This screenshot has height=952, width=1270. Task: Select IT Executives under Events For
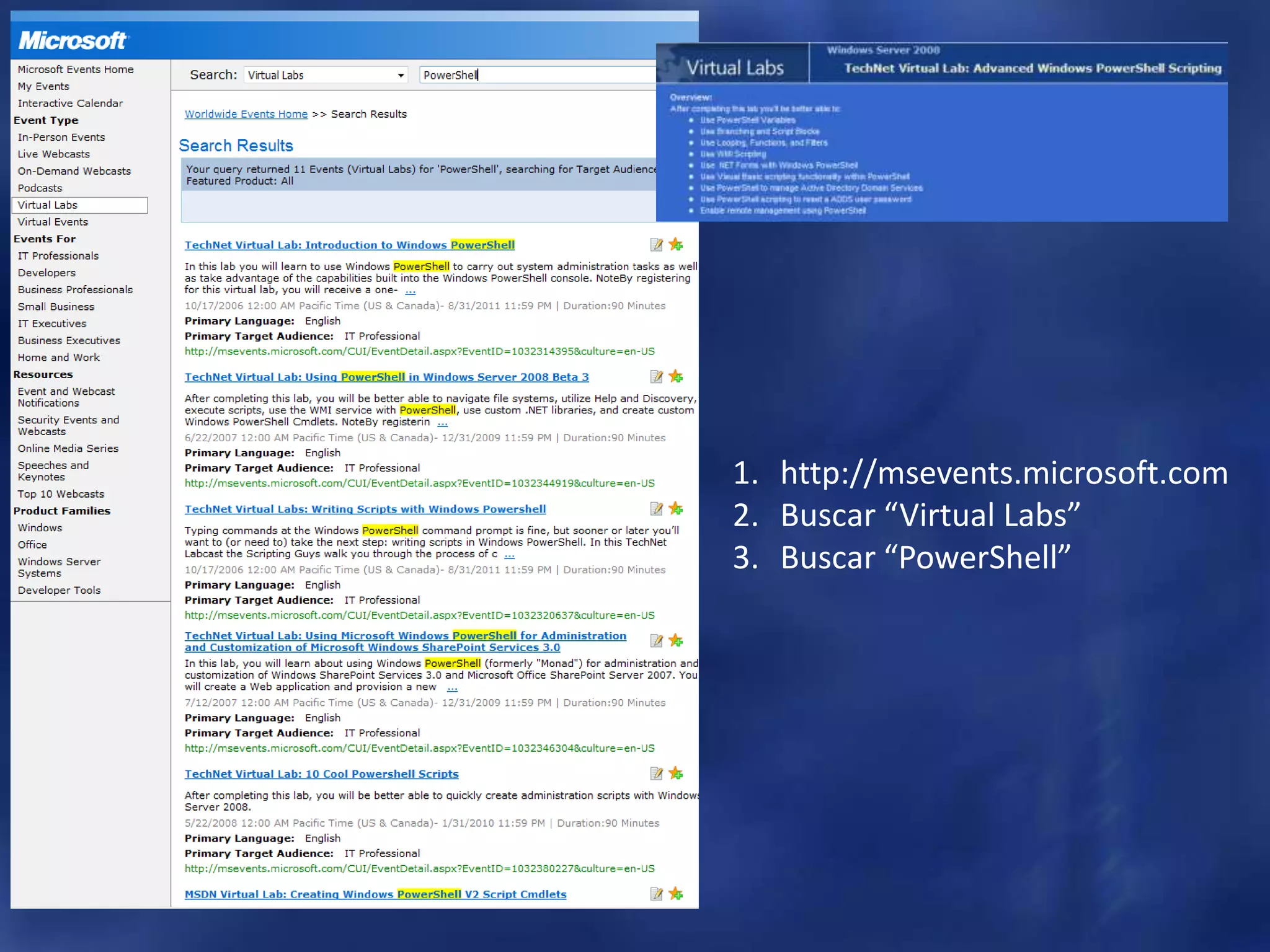click(x=52, y=324)
